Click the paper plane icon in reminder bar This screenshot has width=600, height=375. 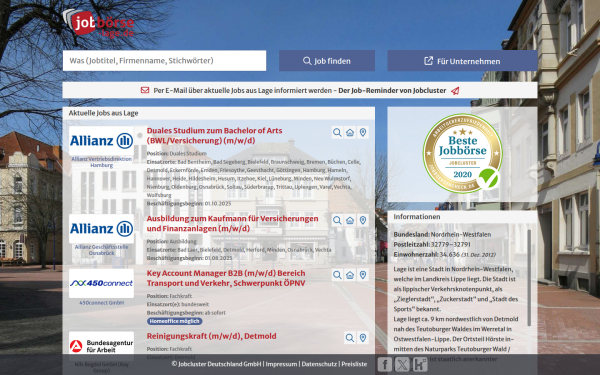[455, 91]
